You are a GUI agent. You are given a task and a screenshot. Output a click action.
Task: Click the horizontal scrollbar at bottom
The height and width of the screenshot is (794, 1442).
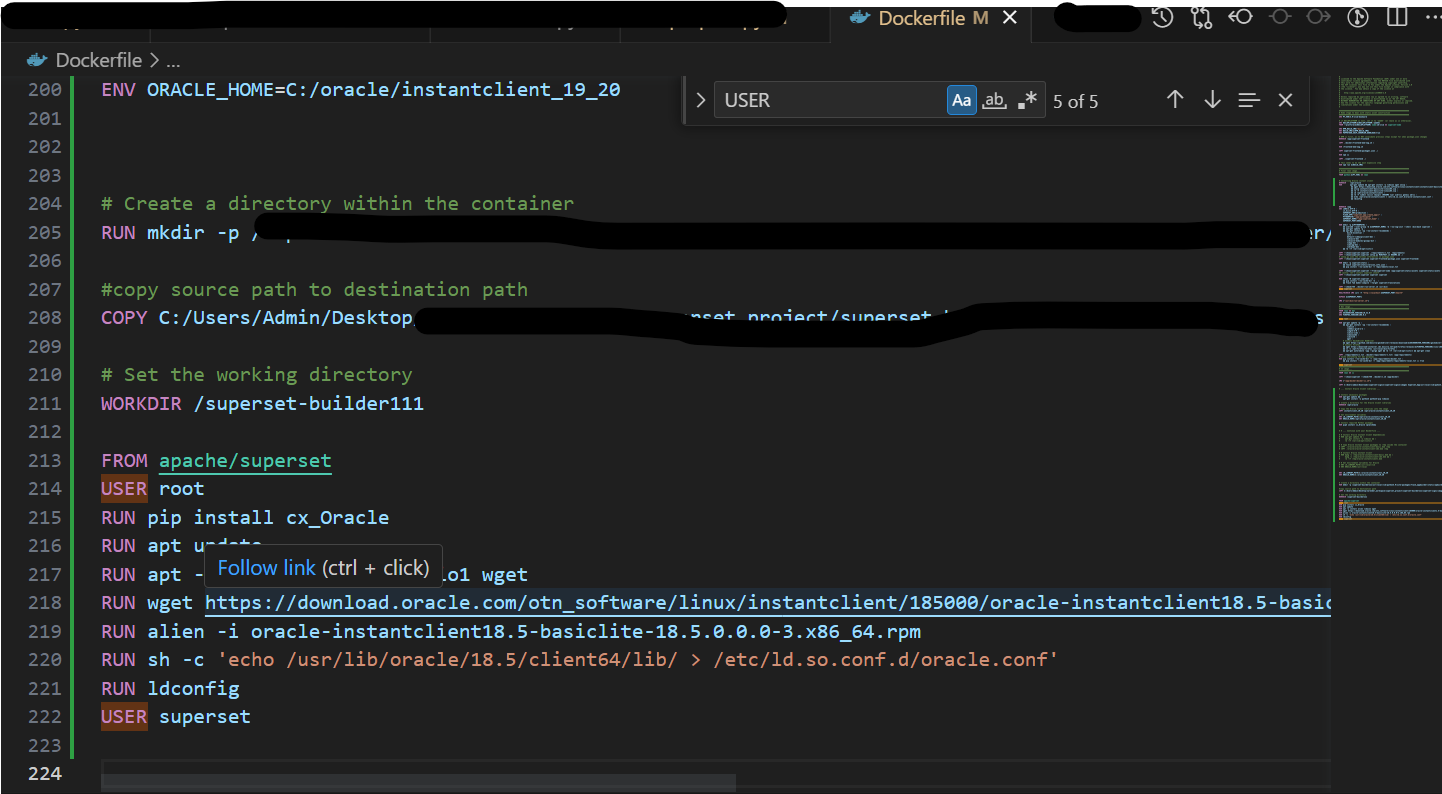click(418, 781)
